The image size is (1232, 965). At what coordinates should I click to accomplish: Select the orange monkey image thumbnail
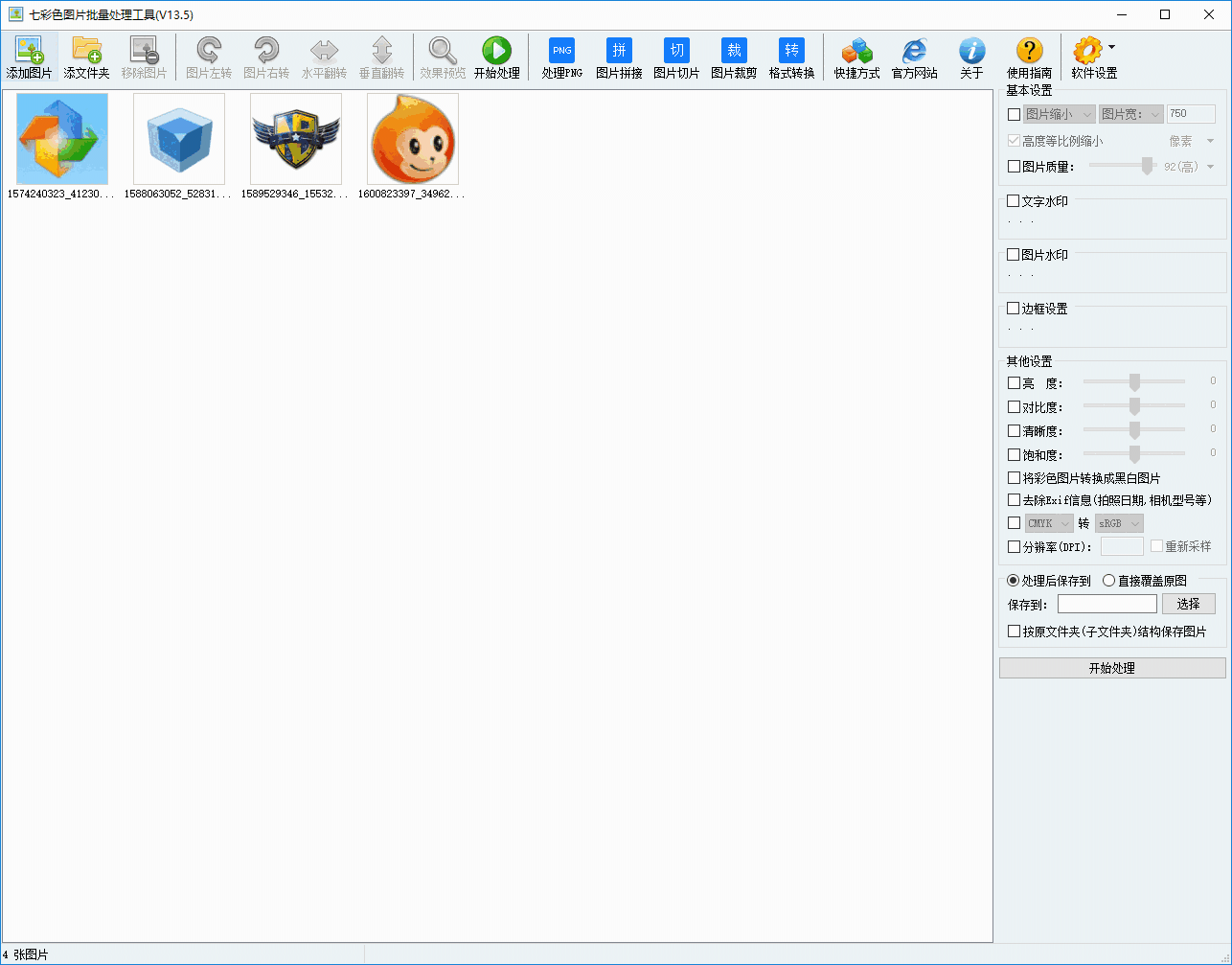[x=413, y=139]
